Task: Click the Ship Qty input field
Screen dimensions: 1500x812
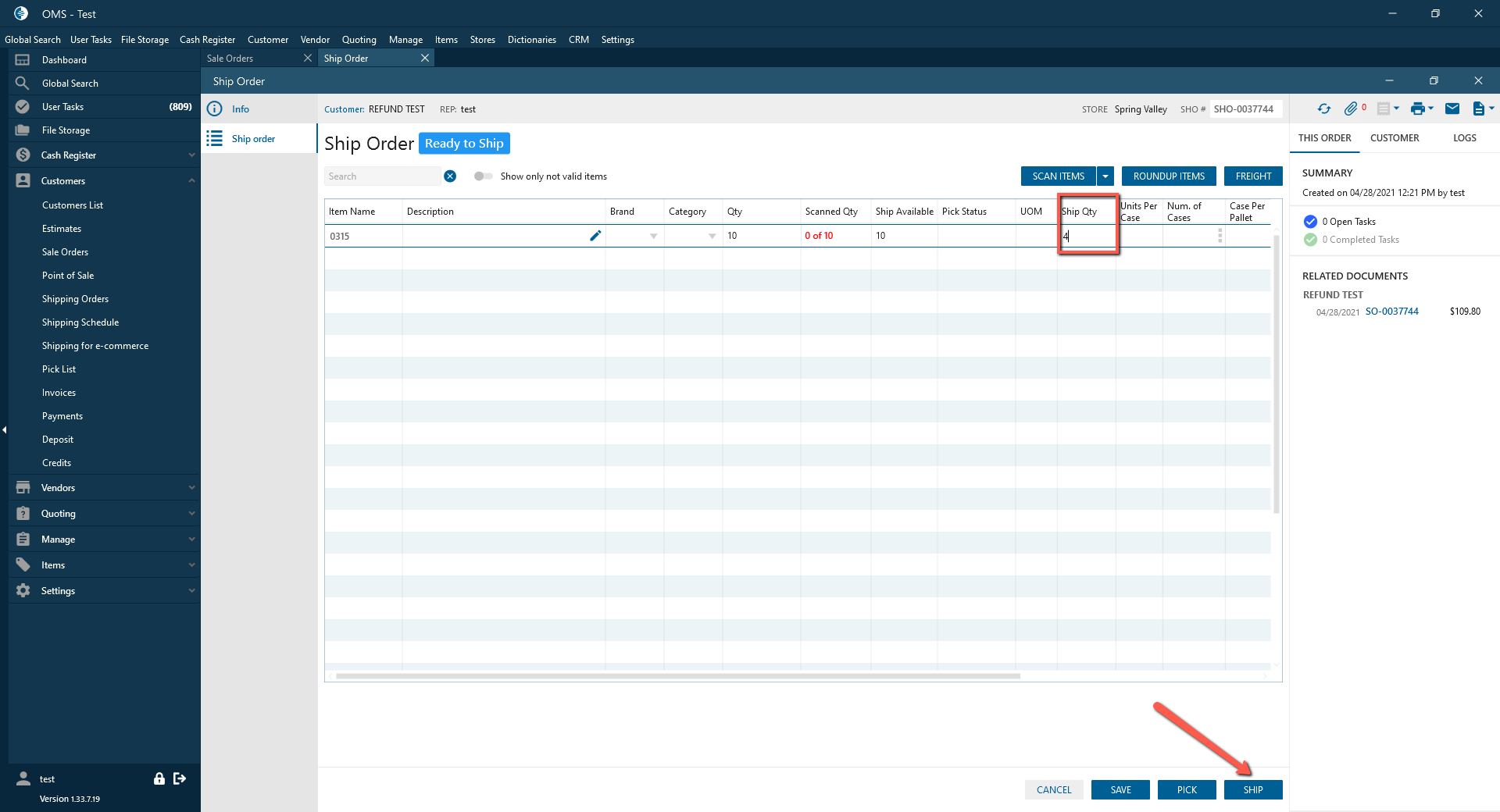Action: (x=1087, y=236)
